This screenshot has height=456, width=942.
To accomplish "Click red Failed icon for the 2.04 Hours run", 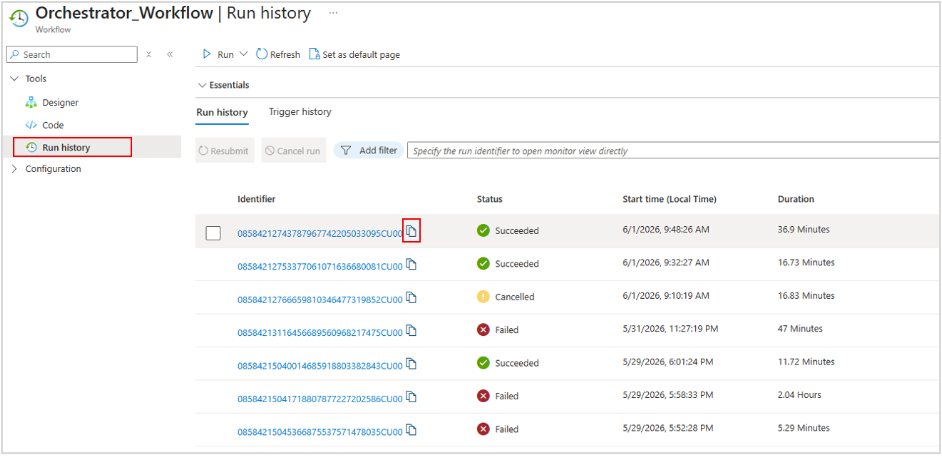I will point(483,396).
